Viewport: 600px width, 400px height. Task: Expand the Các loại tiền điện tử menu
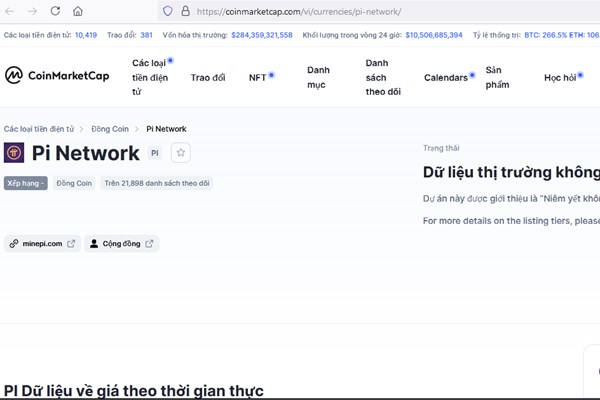click(152, 77)
